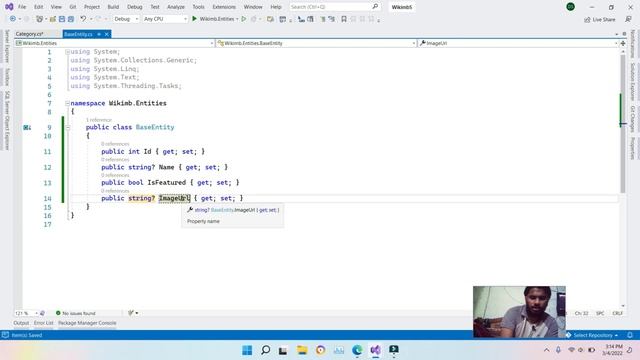Open the Project menu
The image size is (640, 360).
point(92,7)
